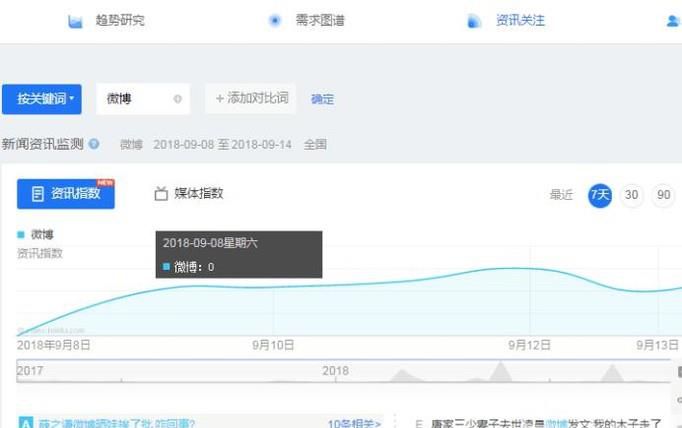
Task: Focus the 微博 keyword input field
Action: [x=143, y=99]
